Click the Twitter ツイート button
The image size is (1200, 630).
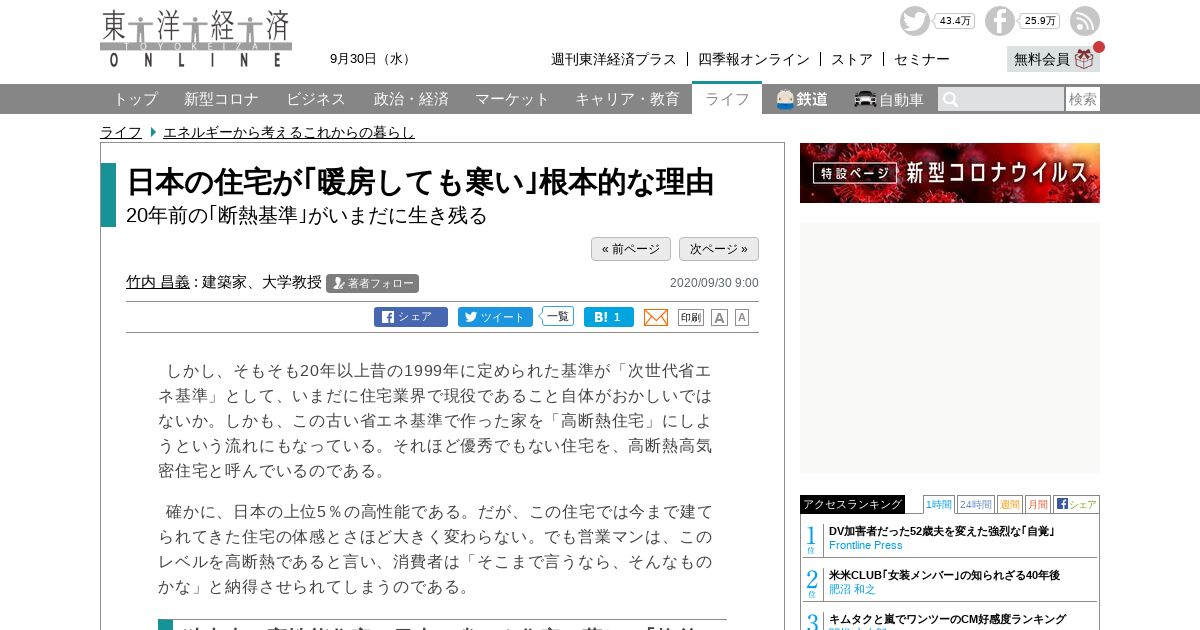click(495, 317)
